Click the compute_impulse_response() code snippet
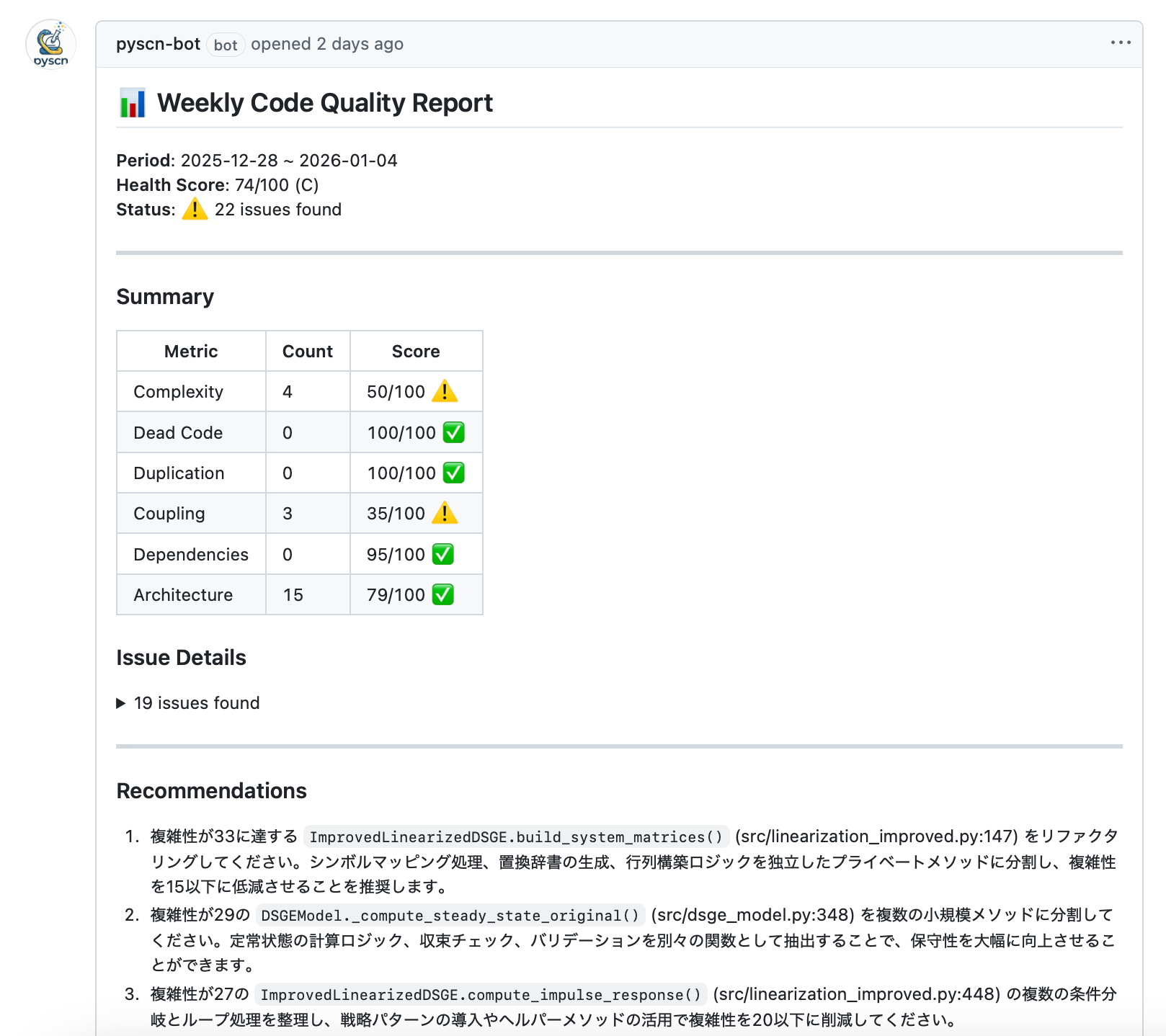This screenshot has height=1036, width=1166. 481,994
